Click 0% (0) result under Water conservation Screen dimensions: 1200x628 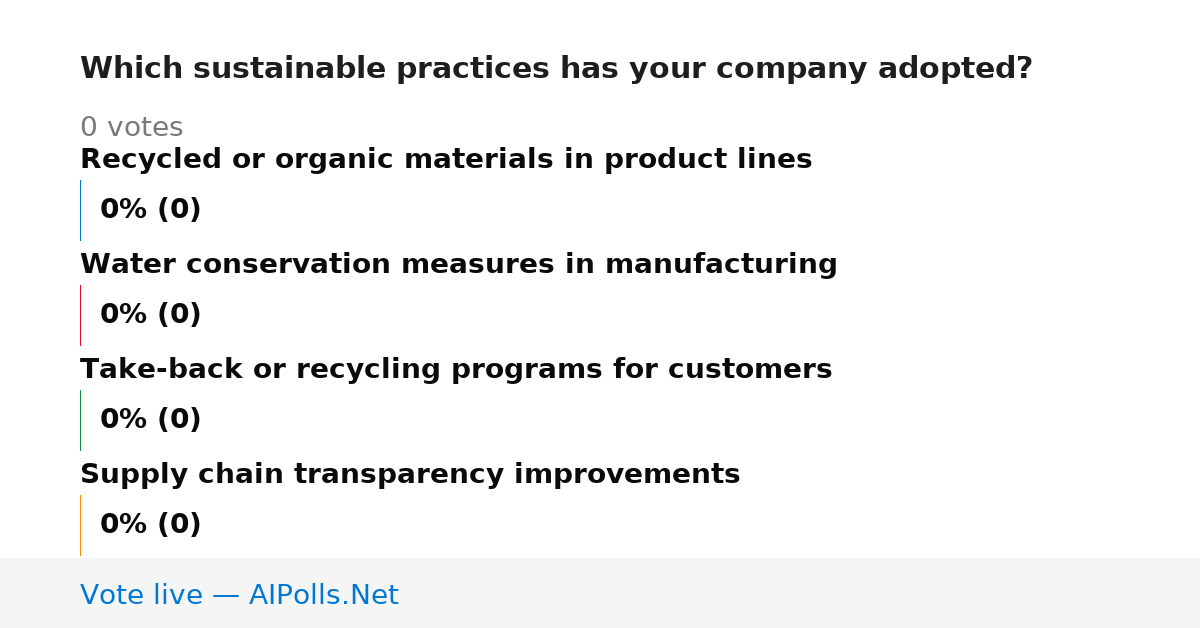151,315
